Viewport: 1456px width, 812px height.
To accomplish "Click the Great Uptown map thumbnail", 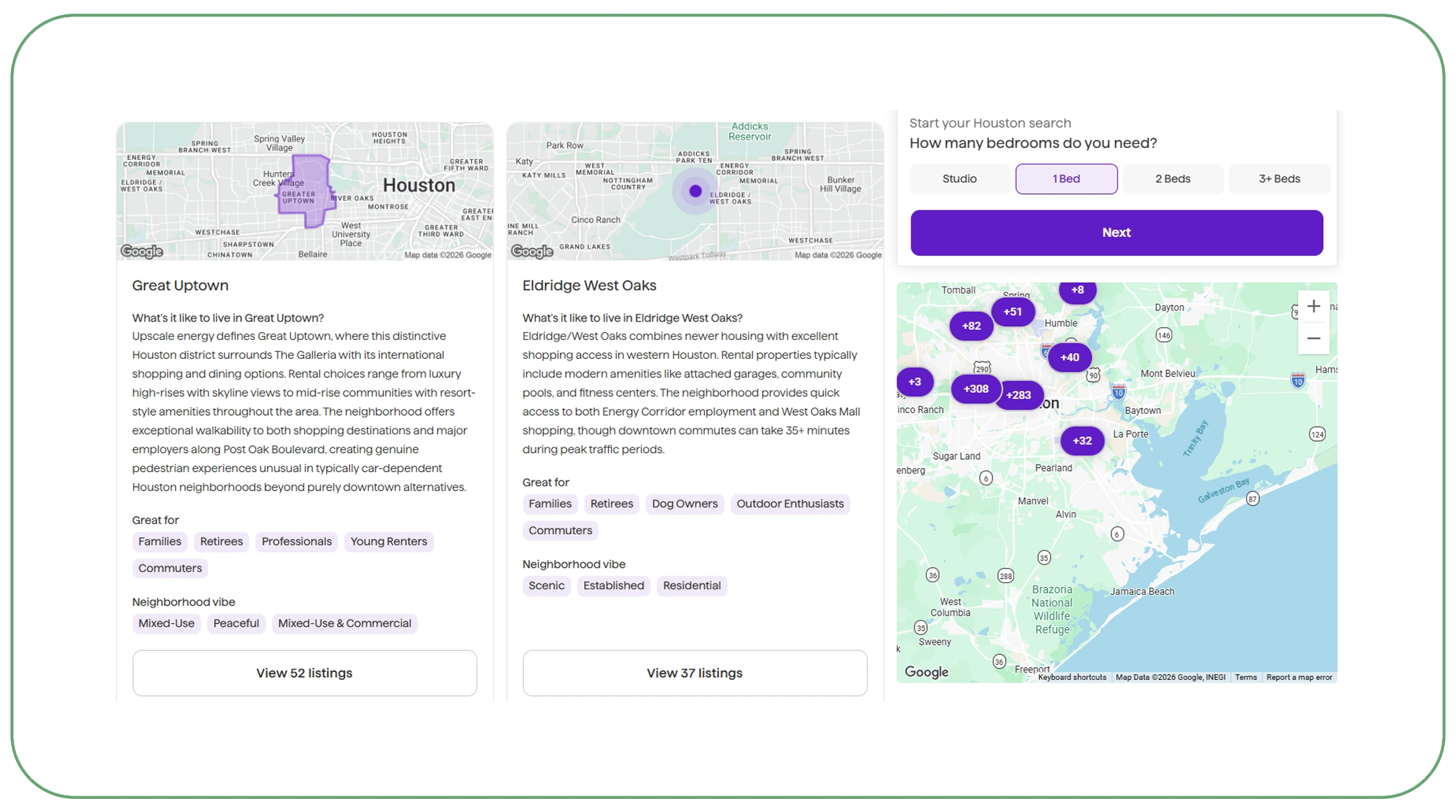I will click(305, 191).
